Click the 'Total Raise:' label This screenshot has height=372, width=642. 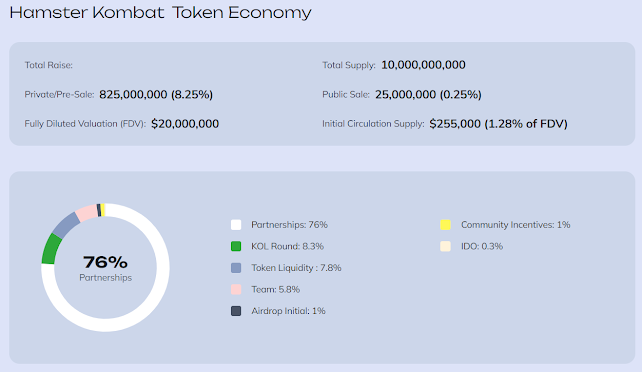(49, 65)
